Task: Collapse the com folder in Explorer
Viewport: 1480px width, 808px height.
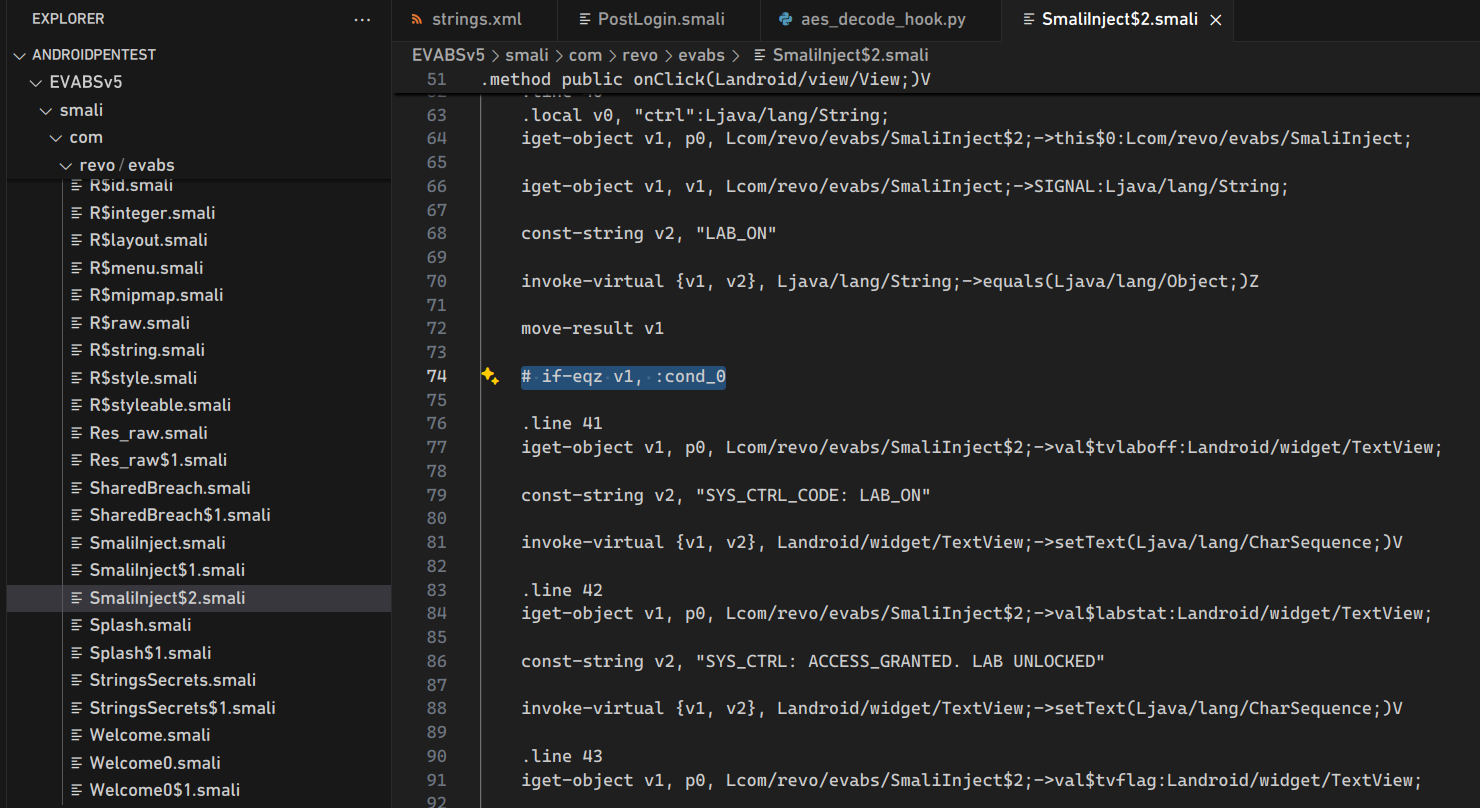Action: click(56, 137)
